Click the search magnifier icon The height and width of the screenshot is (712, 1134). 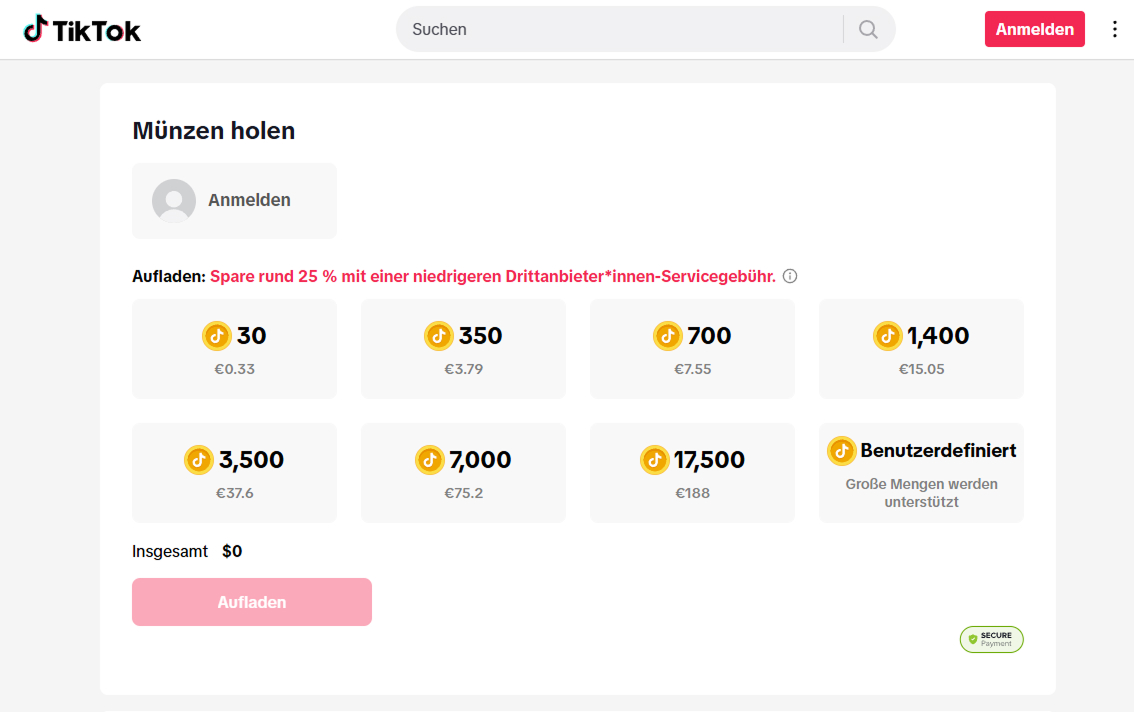(866, 29)
